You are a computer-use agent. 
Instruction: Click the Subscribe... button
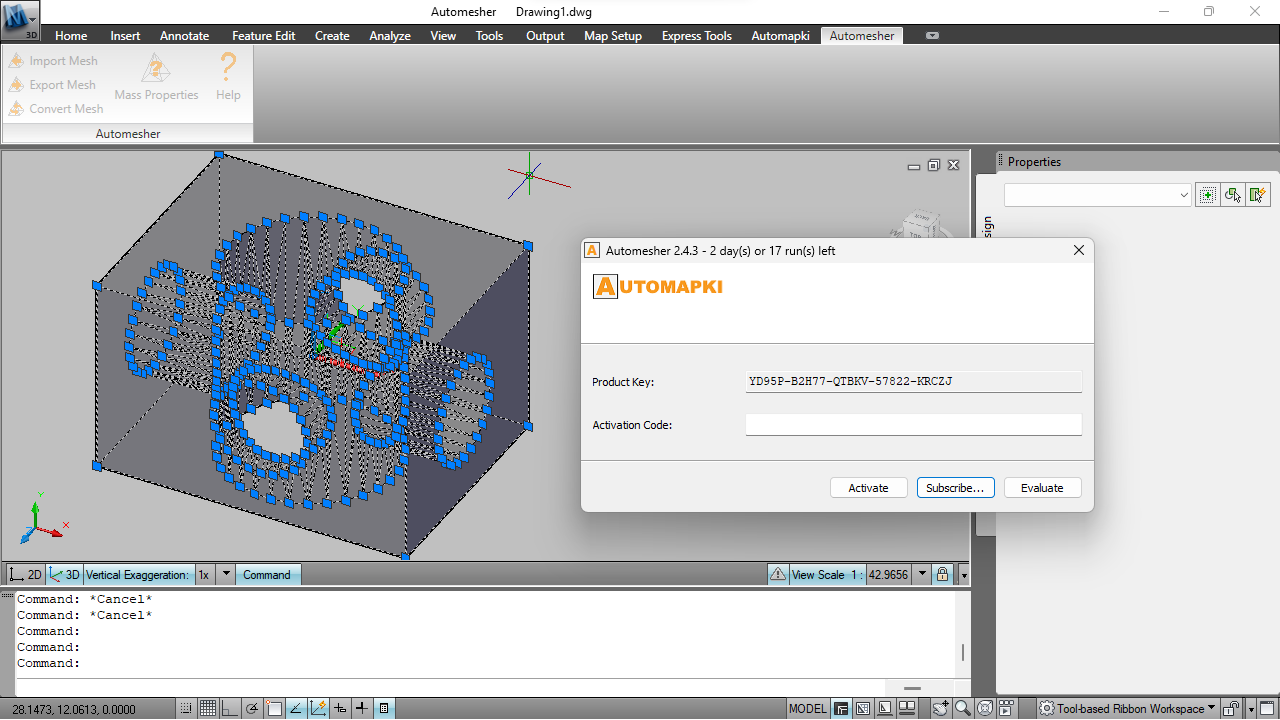tap(955, 488)
